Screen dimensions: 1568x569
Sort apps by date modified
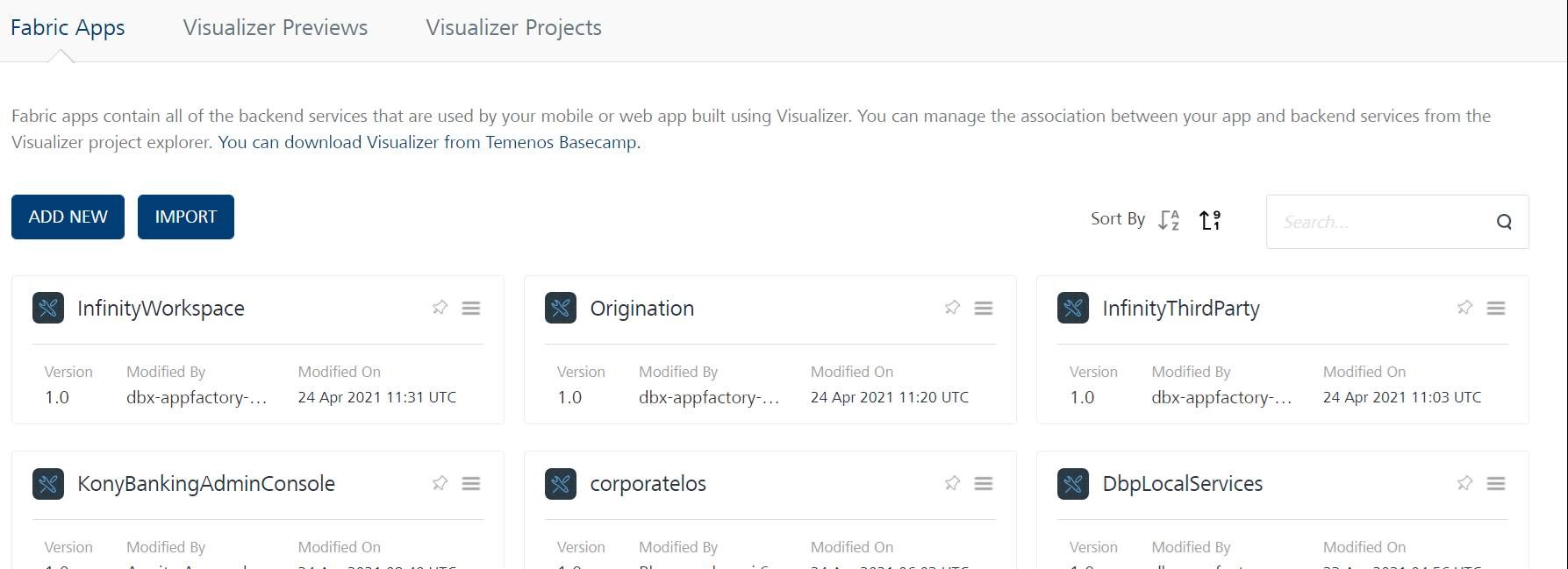click(x=1210, y=220)
